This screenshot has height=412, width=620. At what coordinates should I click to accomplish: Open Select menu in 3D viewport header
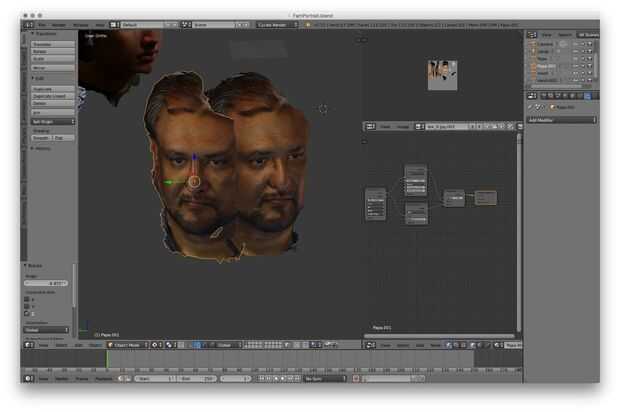[x=61, y=345]
